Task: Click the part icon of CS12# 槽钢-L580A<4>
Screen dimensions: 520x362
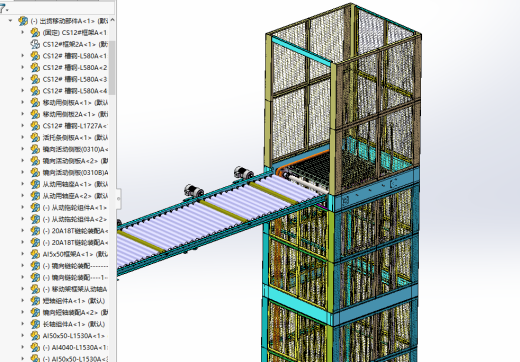Action: point(35,91)
